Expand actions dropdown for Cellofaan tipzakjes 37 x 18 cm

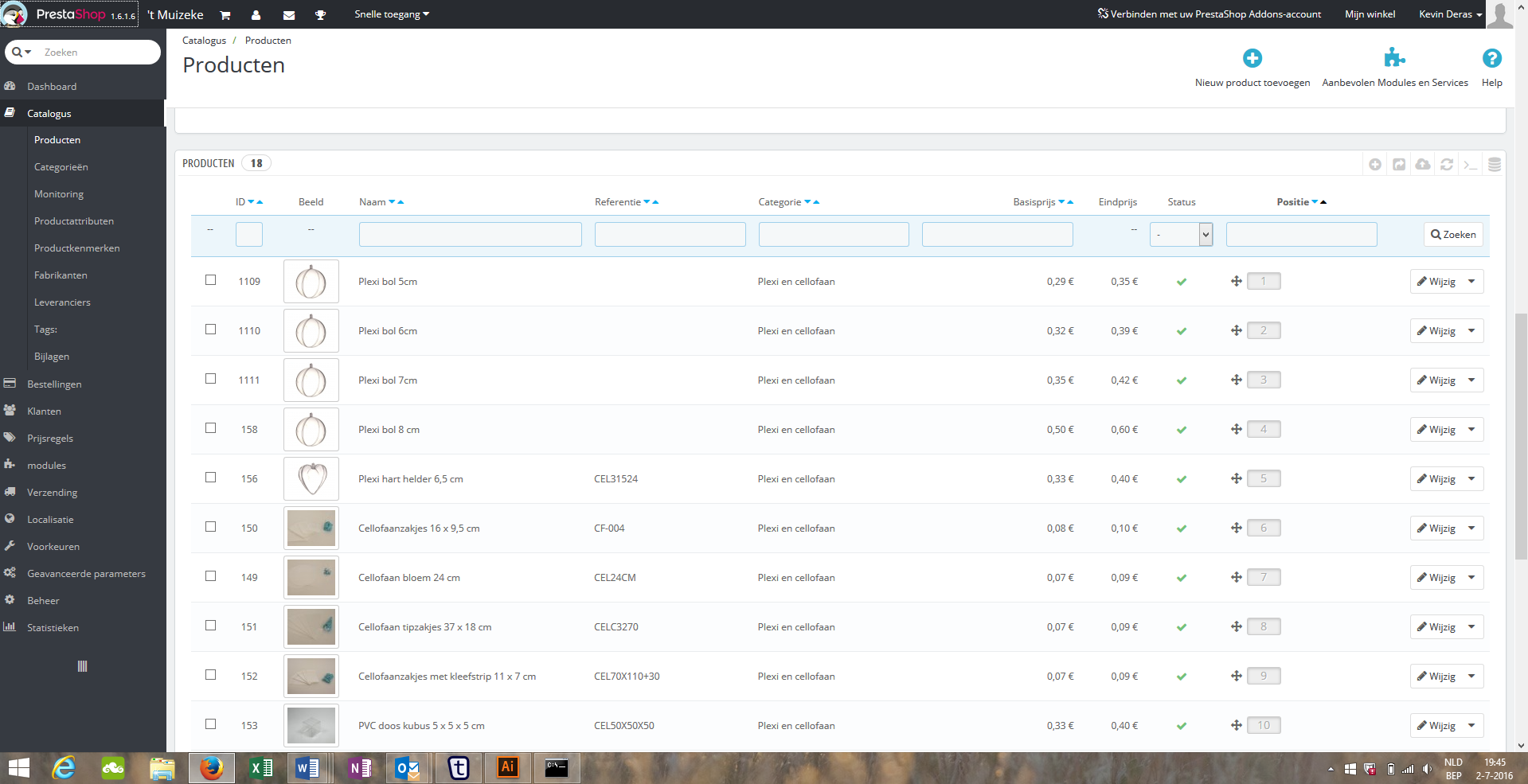tap(1471, 626)
